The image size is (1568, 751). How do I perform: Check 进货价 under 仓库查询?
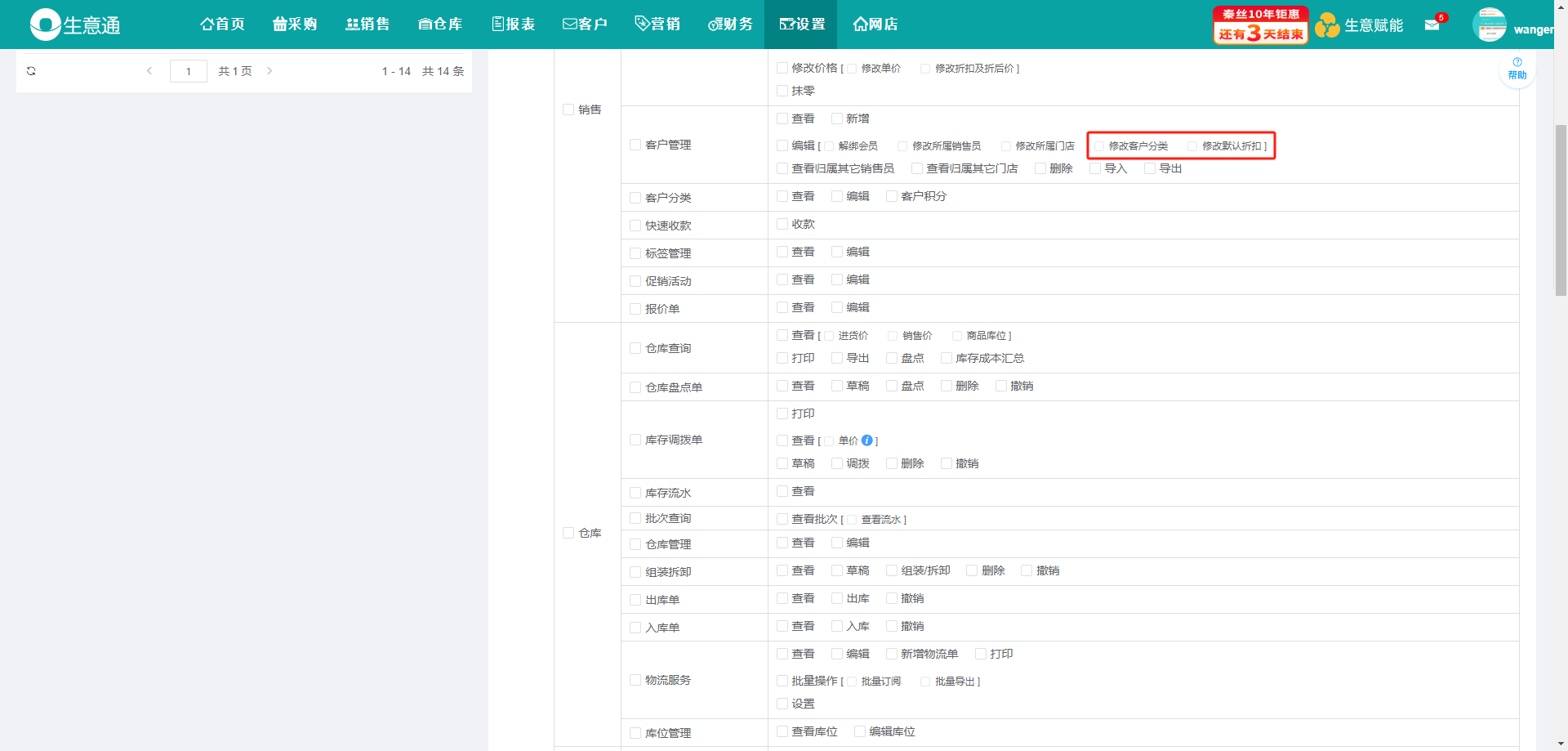tap(829, 336)
